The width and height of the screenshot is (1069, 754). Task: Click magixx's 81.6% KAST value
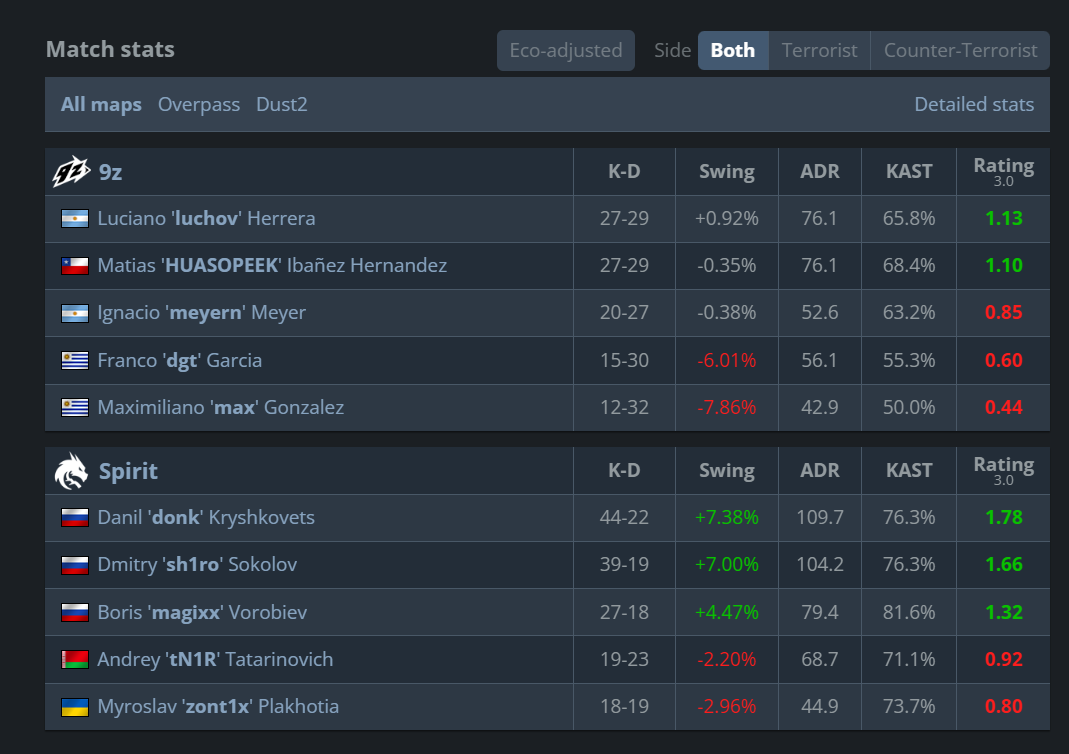tap(909, 612)
